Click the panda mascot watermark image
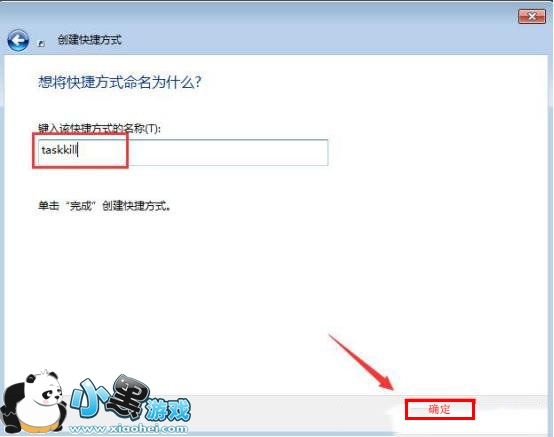Viewport: 554px width, 437px height. coord(34,402)
